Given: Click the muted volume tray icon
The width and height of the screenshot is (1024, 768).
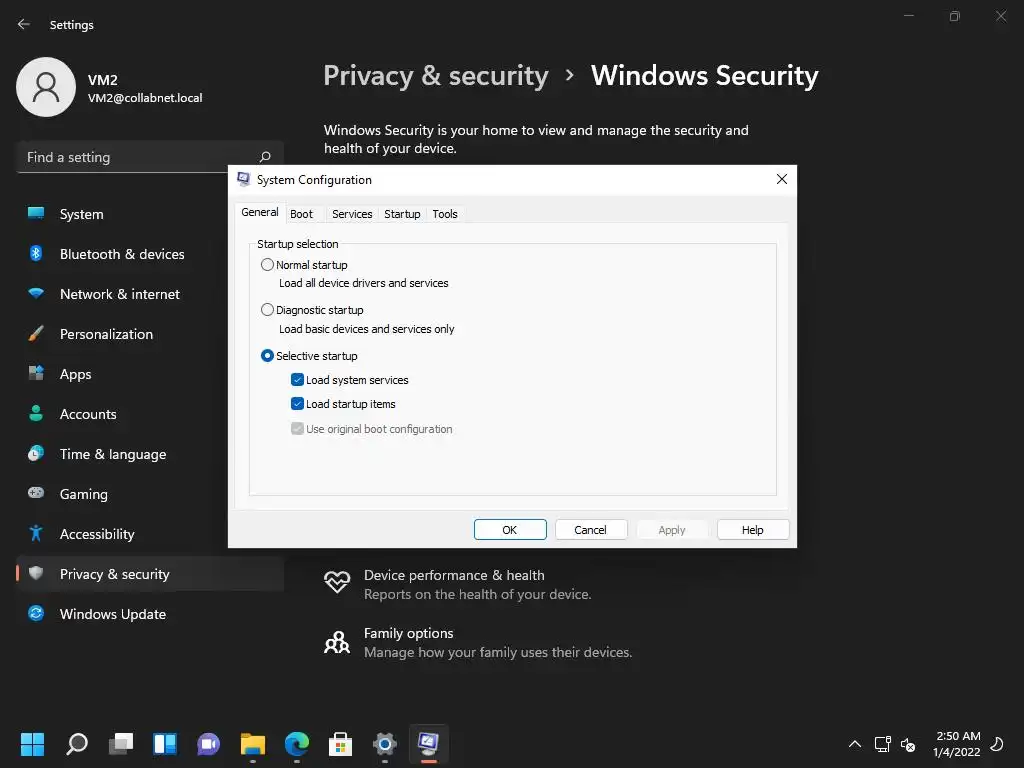Looking at the screenshot, I should [x=908, y=744].
